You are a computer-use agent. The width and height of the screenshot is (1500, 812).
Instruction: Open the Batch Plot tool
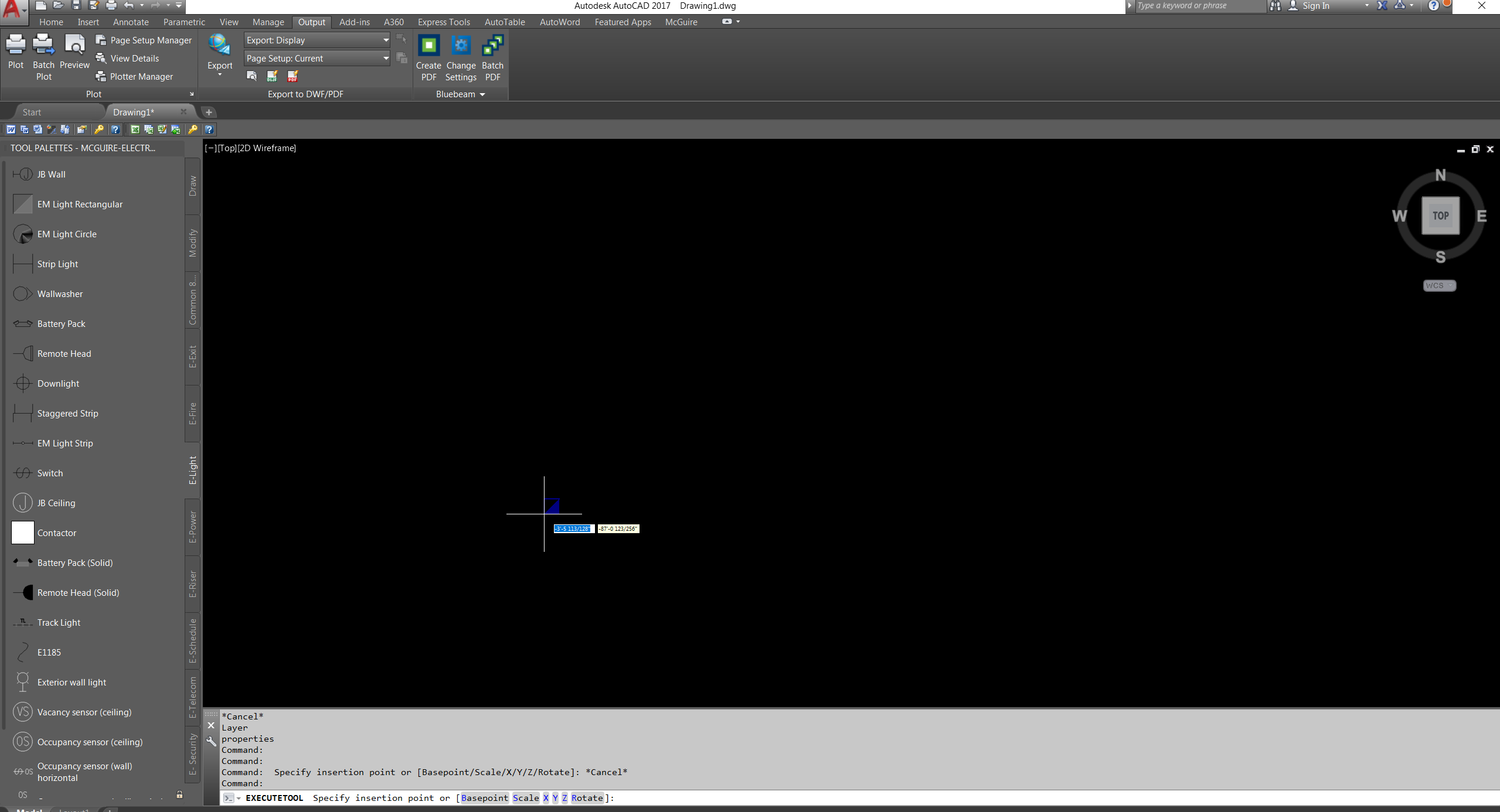click(x=43, y=56)
